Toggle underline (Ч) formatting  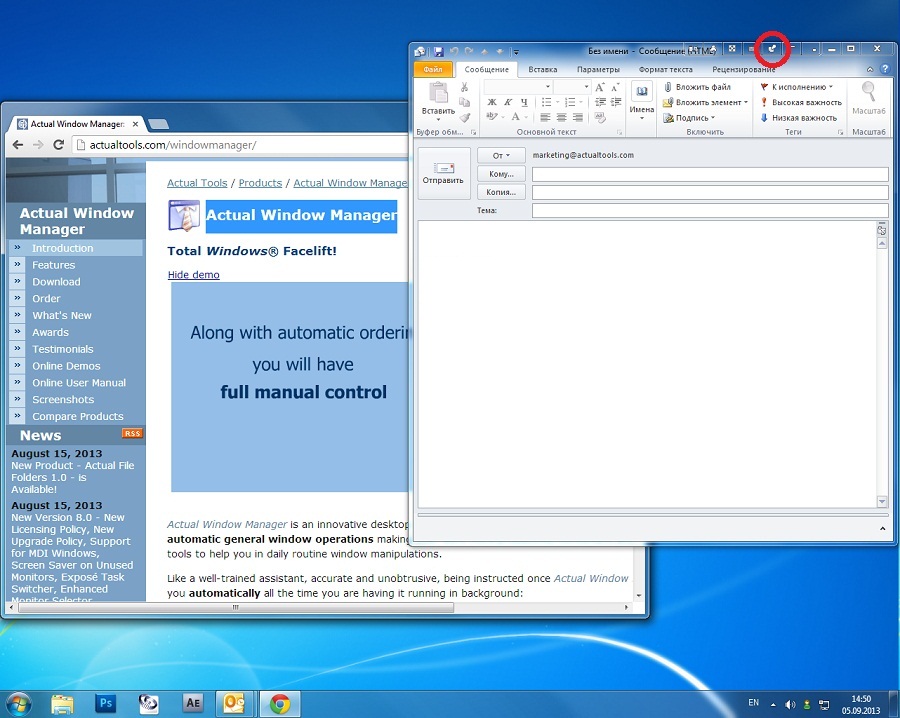(524, 102)
